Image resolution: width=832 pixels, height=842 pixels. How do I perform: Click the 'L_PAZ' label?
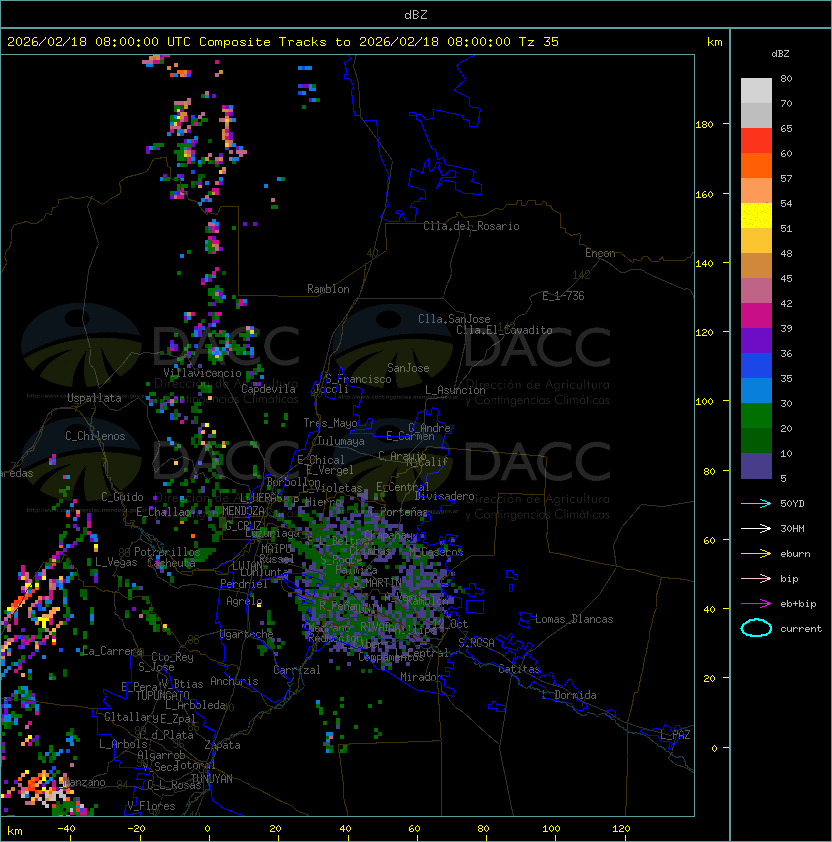coord(675,735)
